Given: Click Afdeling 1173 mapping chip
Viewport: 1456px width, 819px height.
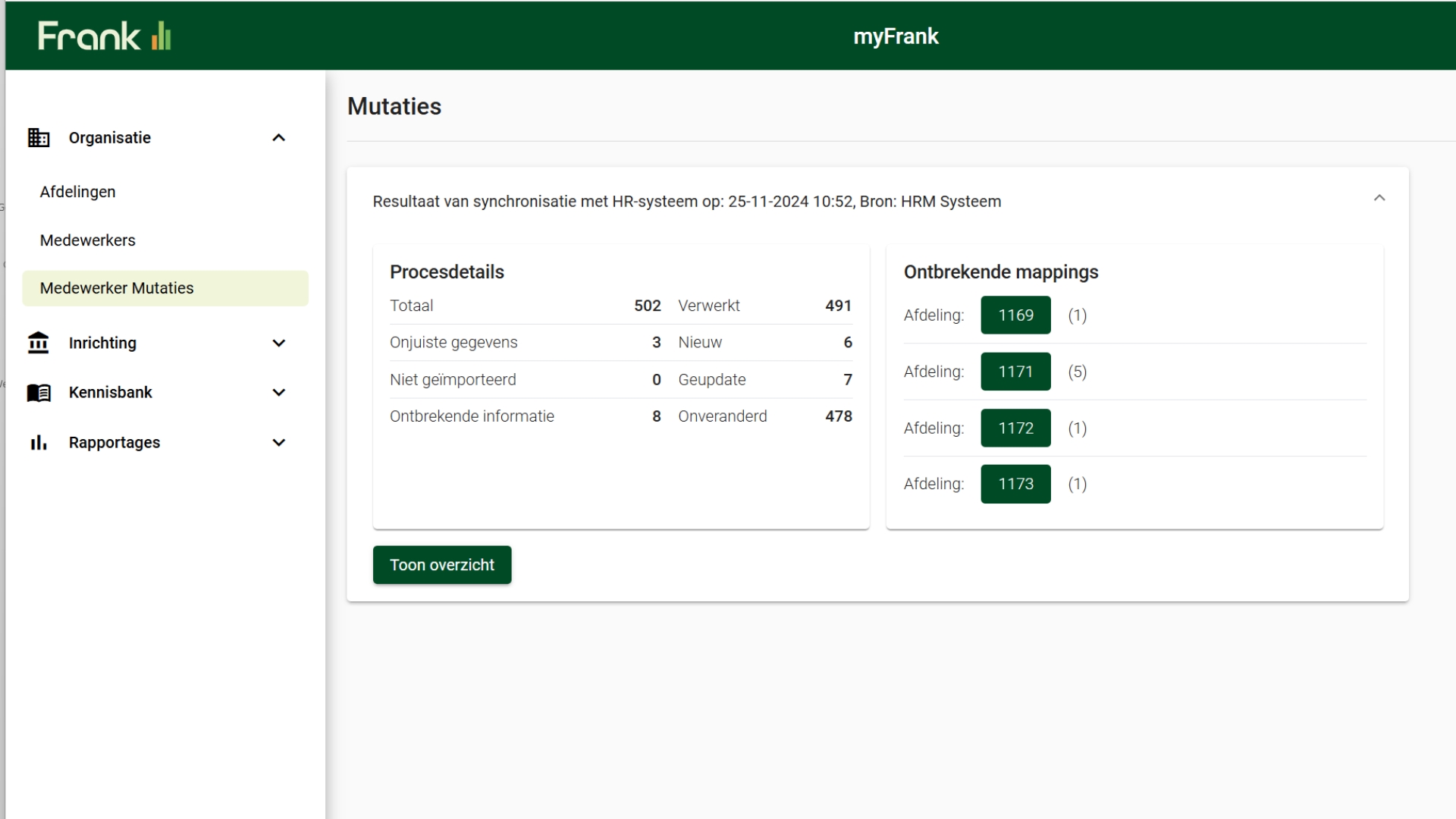Looking at the screenshot, I should click(1015, 484).
